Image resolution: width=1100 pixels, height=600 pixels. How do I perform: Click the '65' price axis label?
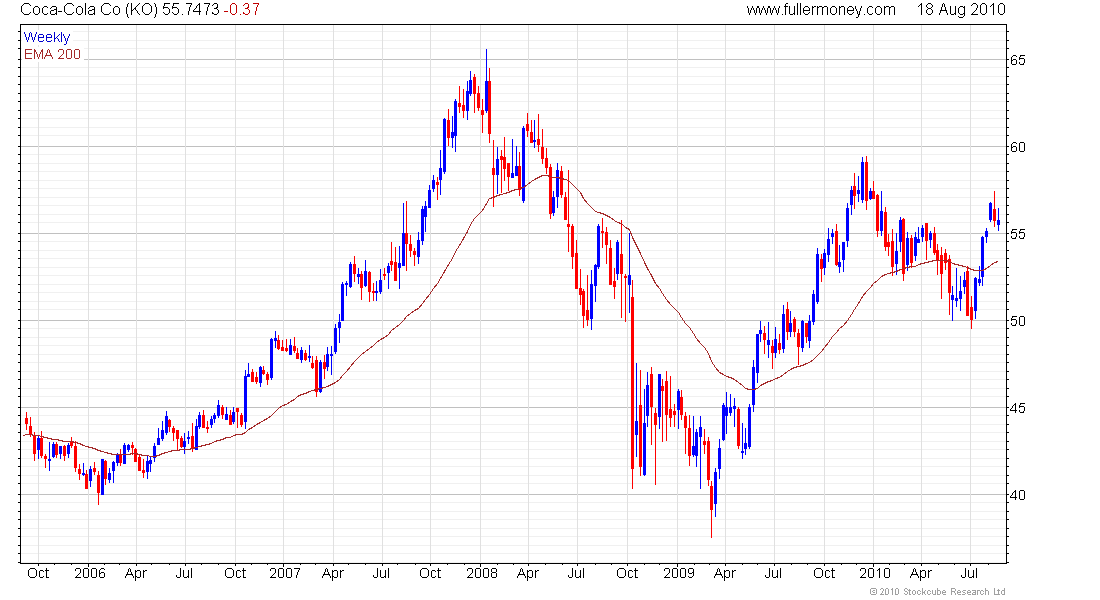pos(1017,60)
